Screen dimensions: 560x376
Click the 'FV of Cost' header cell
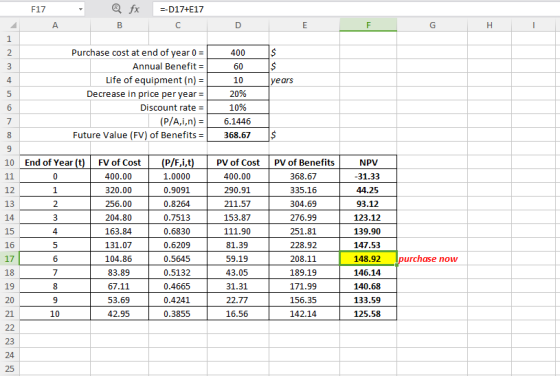pos(119,162)
